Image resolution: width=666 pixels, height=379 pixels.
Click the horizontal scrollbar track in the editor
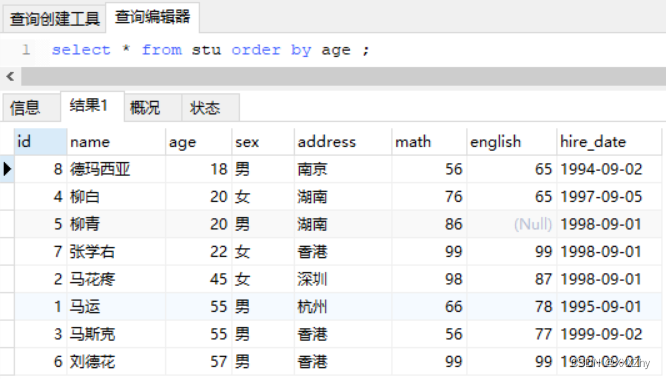click(343, 76)
